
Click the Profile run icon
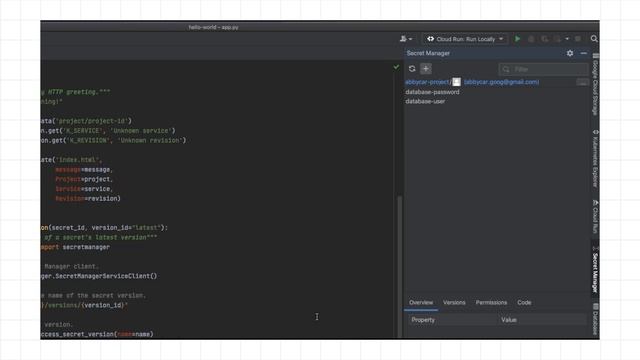coord(558,39)
